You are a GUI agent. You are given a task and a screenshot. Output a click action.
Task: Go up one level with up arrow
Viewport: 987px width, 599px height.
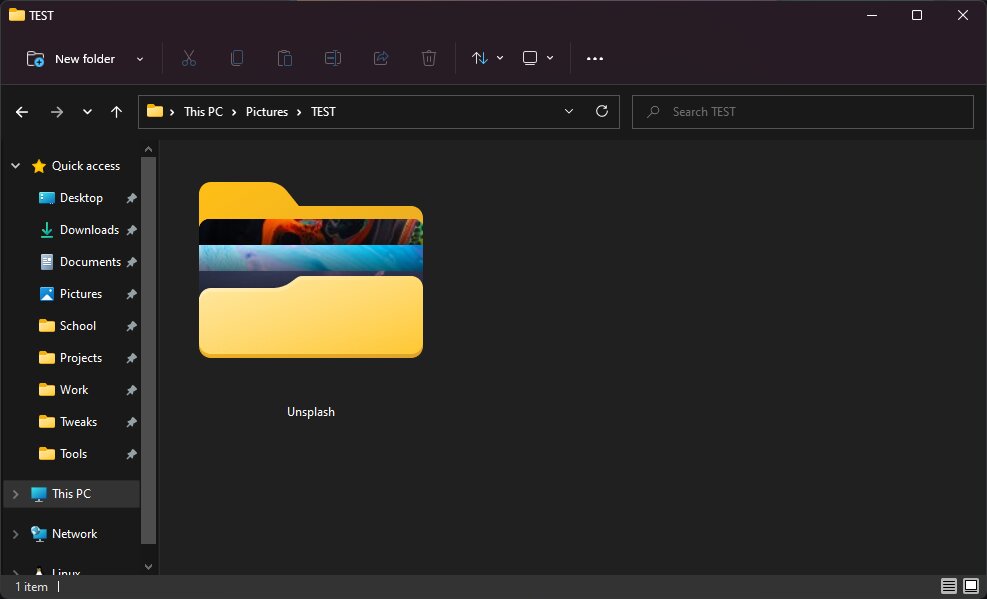pyautogui.click(x=116, y=112)
